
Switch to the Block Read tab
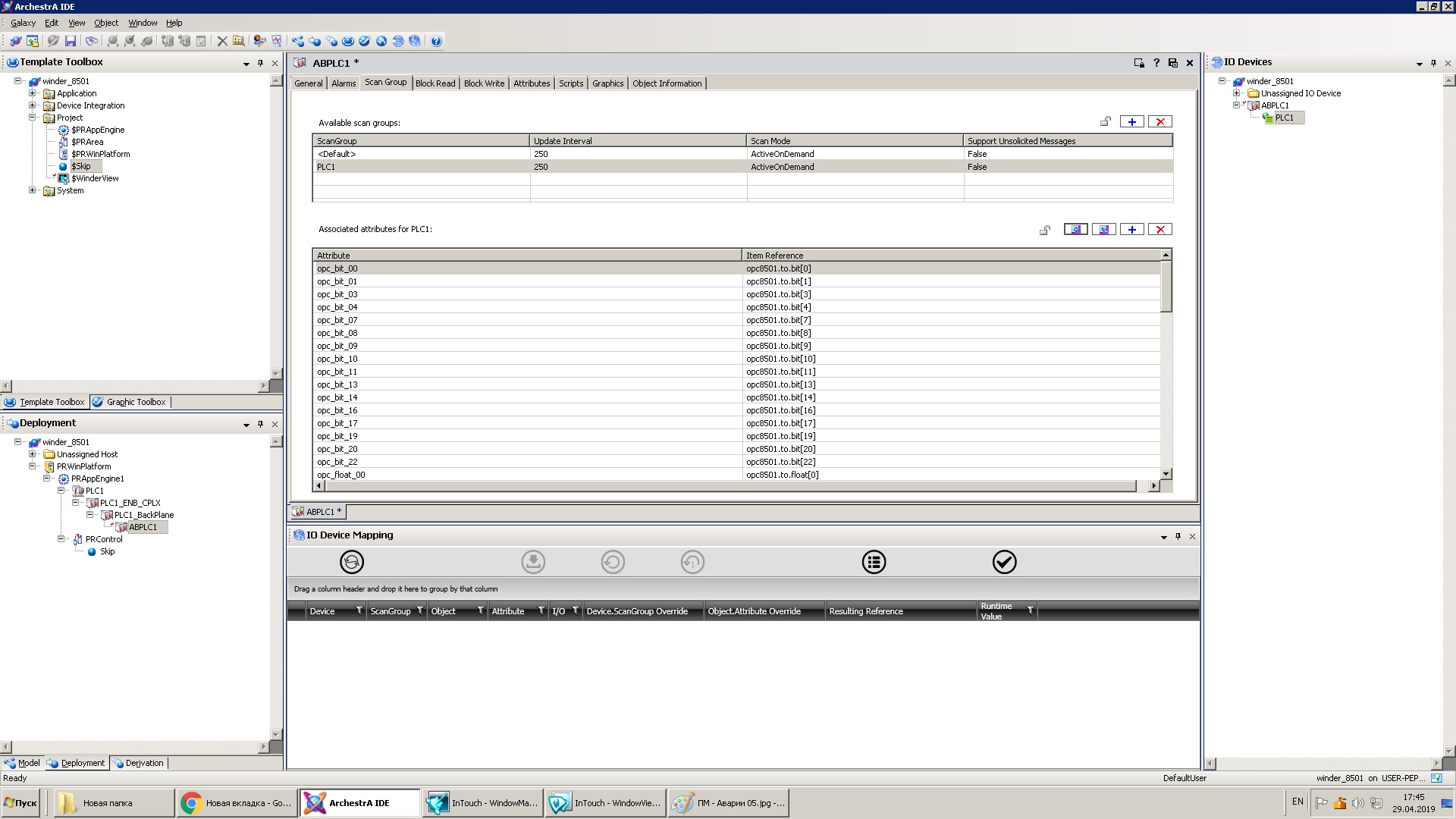click(435, 83)
